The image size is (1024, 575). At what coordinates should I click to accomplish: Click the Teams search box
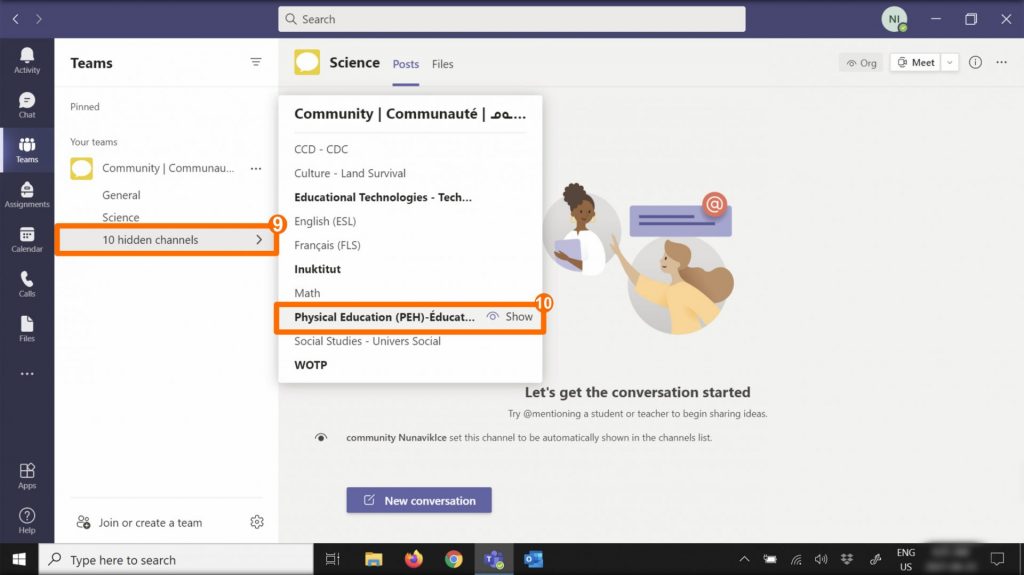coord(511,19)
